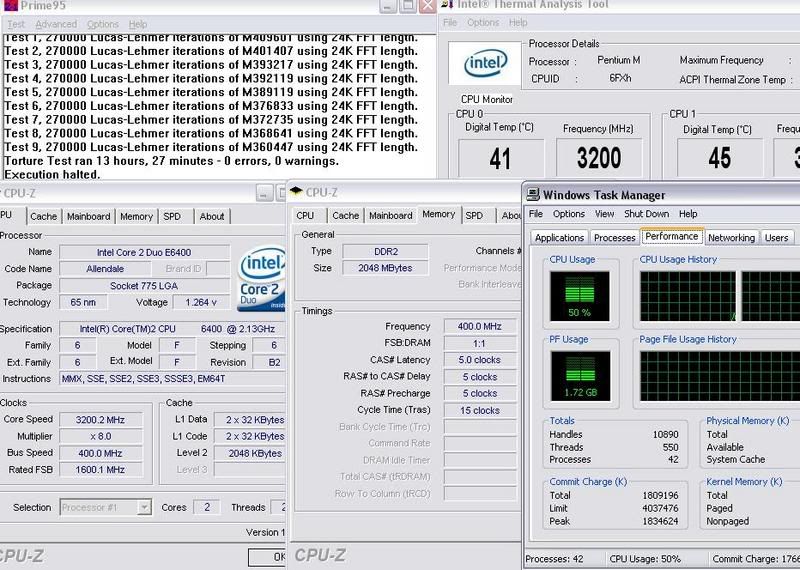Click the CPU 0 Digital Temp reading 41
Image resolution: width=800 pixels, height=570 pixels.
coord(501,158)
